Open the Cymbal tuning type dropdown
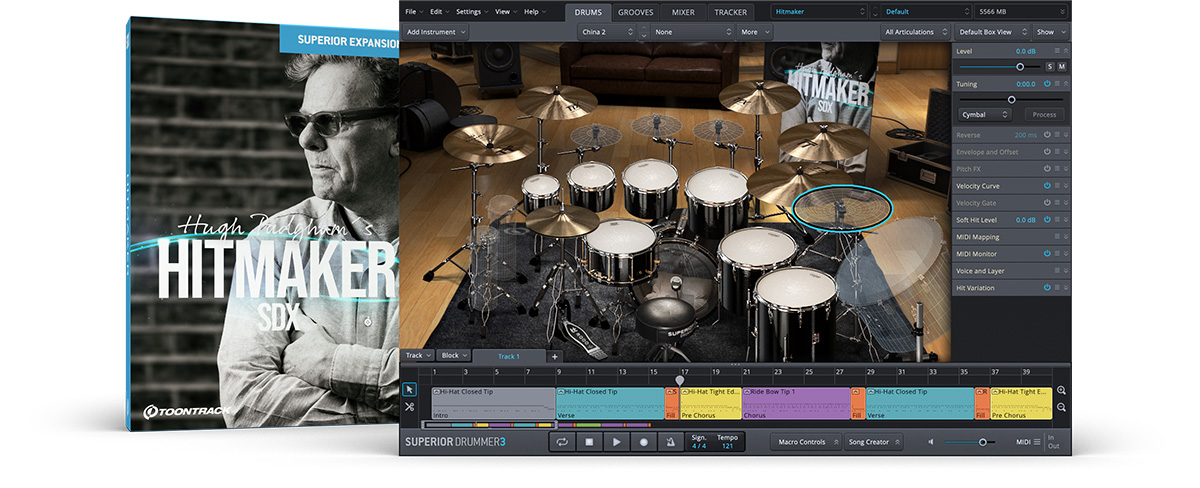This screenshot has width=1200, height=488. (x=984, y=115)
